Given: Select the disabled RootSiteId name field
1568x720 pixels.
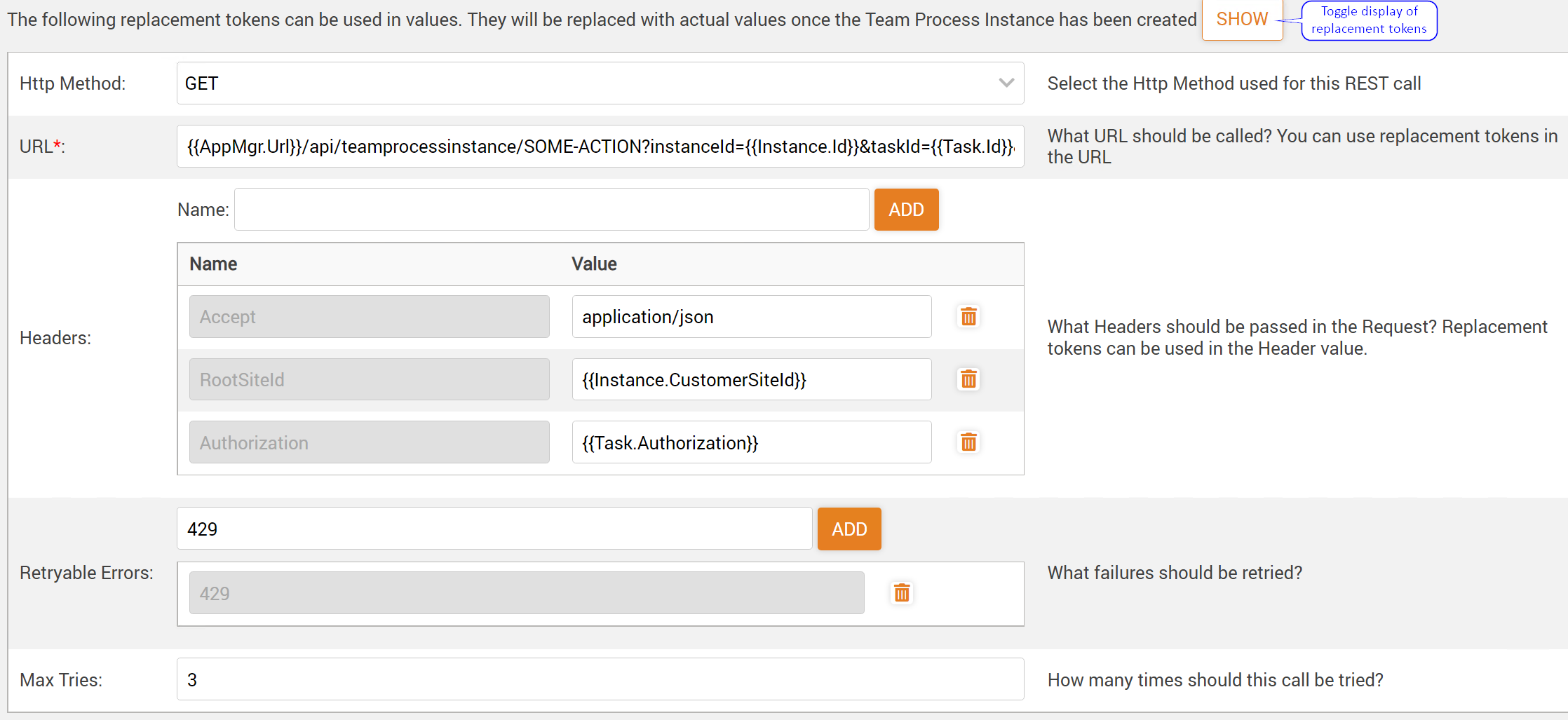Looking at the screenshot, I should pyautogui.click(x=370, y=380).
